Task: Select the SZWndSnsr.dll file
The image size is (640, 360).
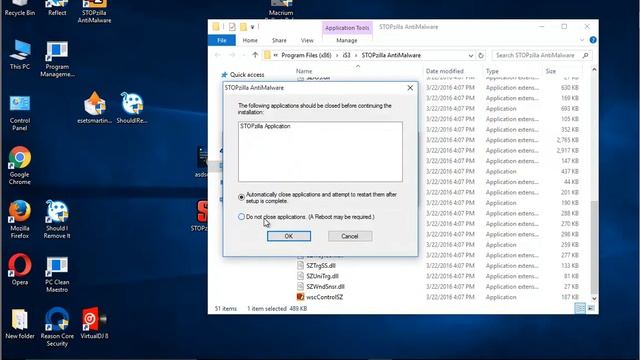Action: pyautogui.click(x=325, y=287)
